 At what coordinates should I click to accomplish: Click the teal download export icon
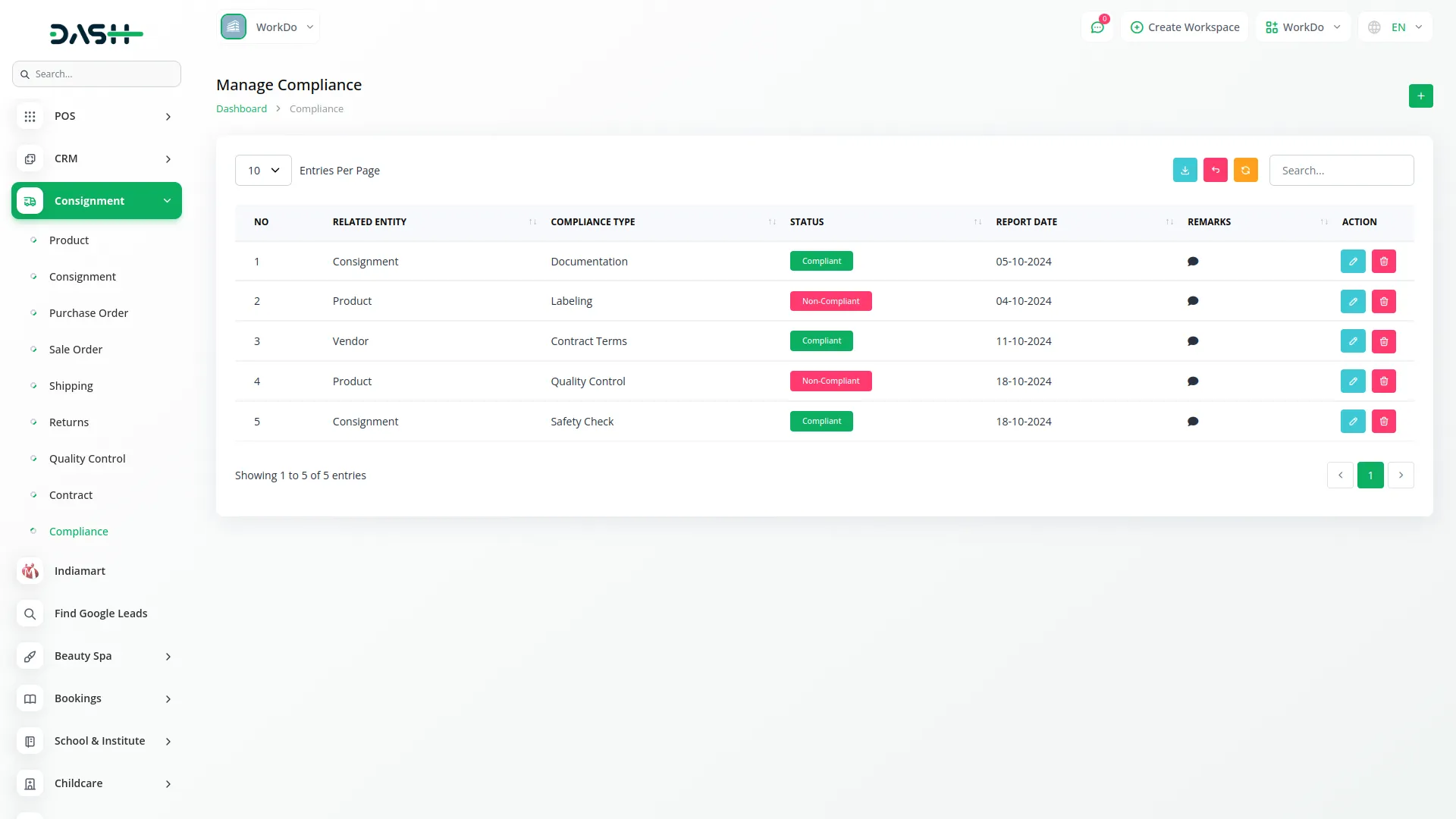[1185, 170]
